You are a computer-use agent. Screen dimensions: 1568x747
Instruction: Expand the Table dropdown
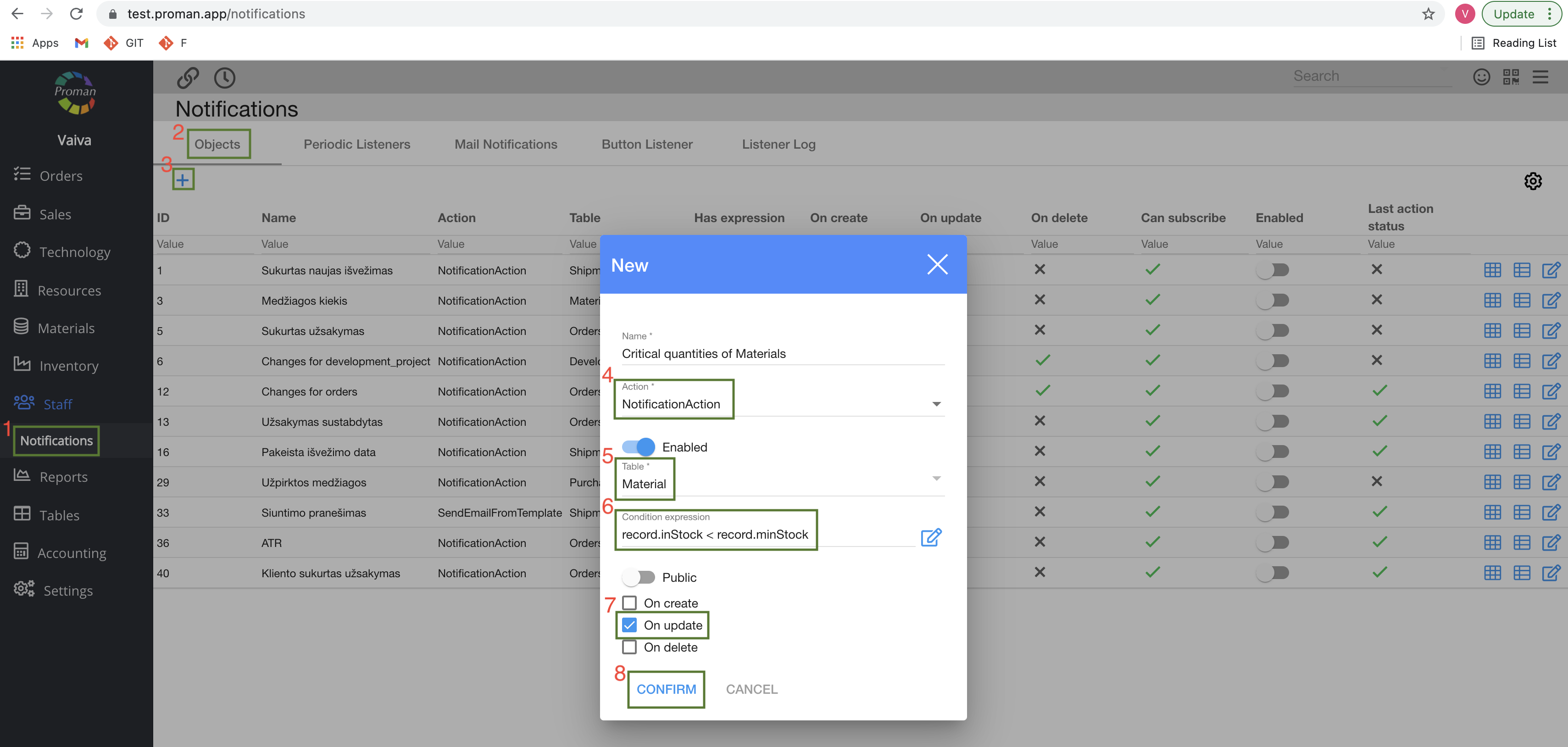click(x=936, y=479)
